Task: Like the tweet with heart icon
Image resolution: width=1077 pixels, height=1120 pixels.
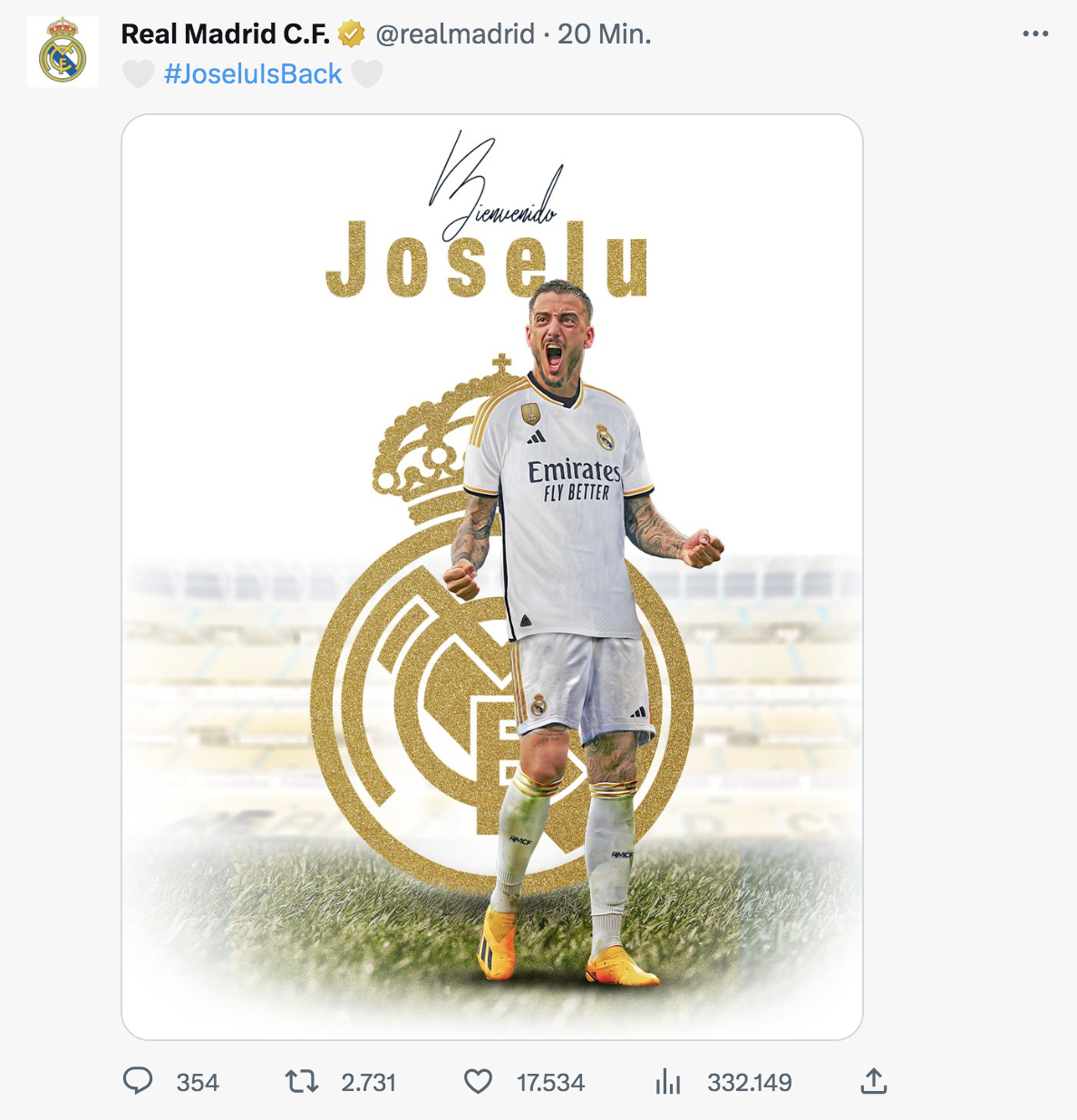Action: tap(478, 1081)
